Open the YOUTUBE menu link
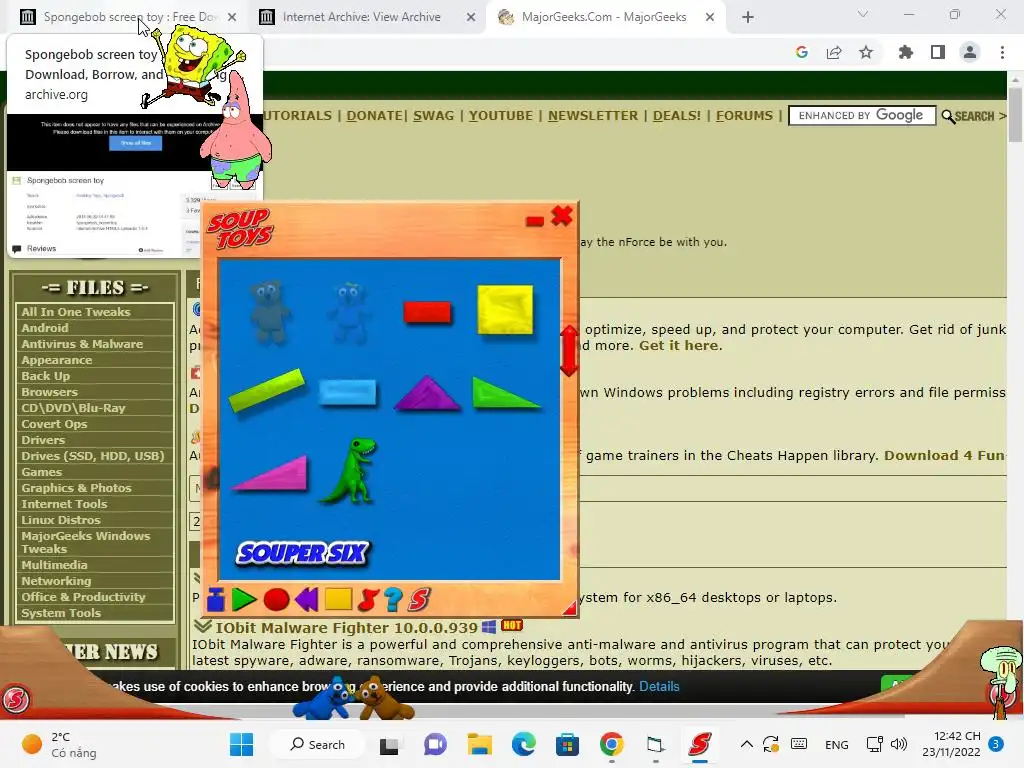The width and height of the screenshot is (1024, 768). [x=501, y=116]
